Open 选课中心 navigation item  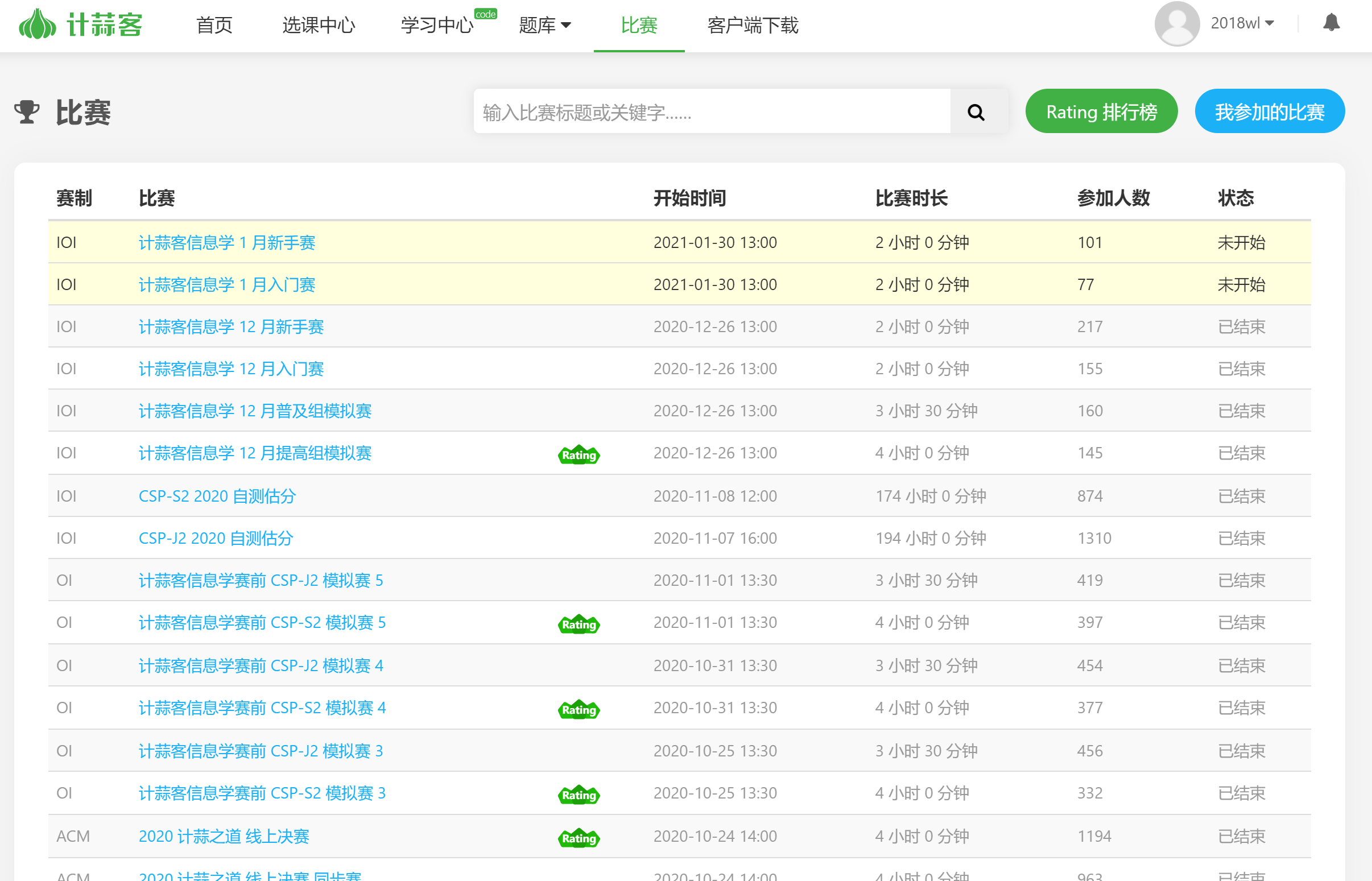pyautogui.click(x=319, y=25)
